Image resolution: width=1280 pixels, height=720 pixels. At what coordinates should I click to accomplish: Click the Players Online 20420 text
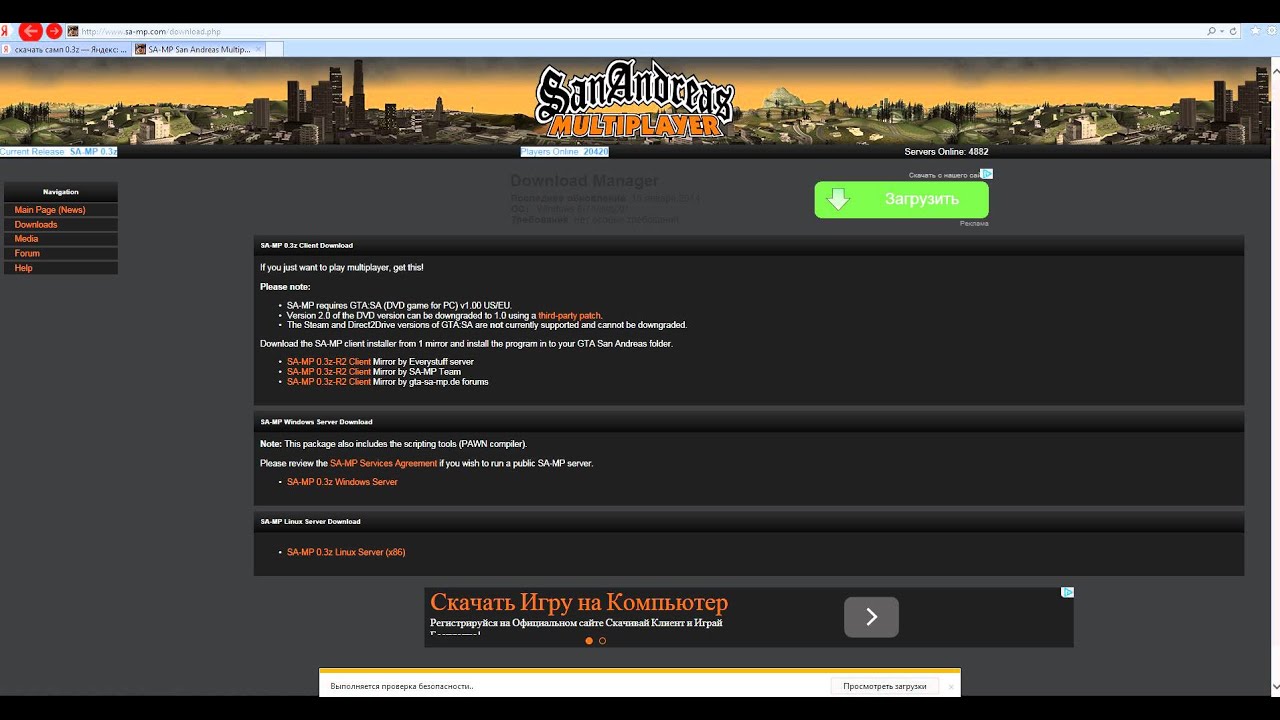pos(564,152)
